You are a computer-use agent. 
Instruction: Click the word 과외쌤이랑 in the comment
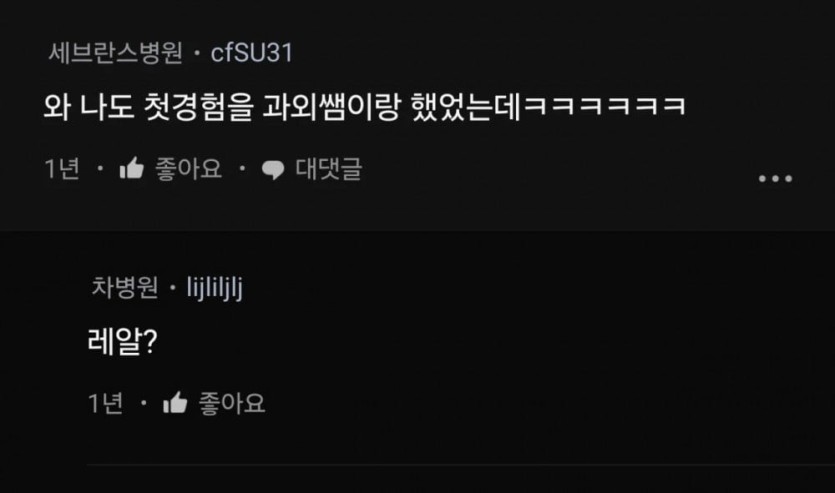pos(330,106)
